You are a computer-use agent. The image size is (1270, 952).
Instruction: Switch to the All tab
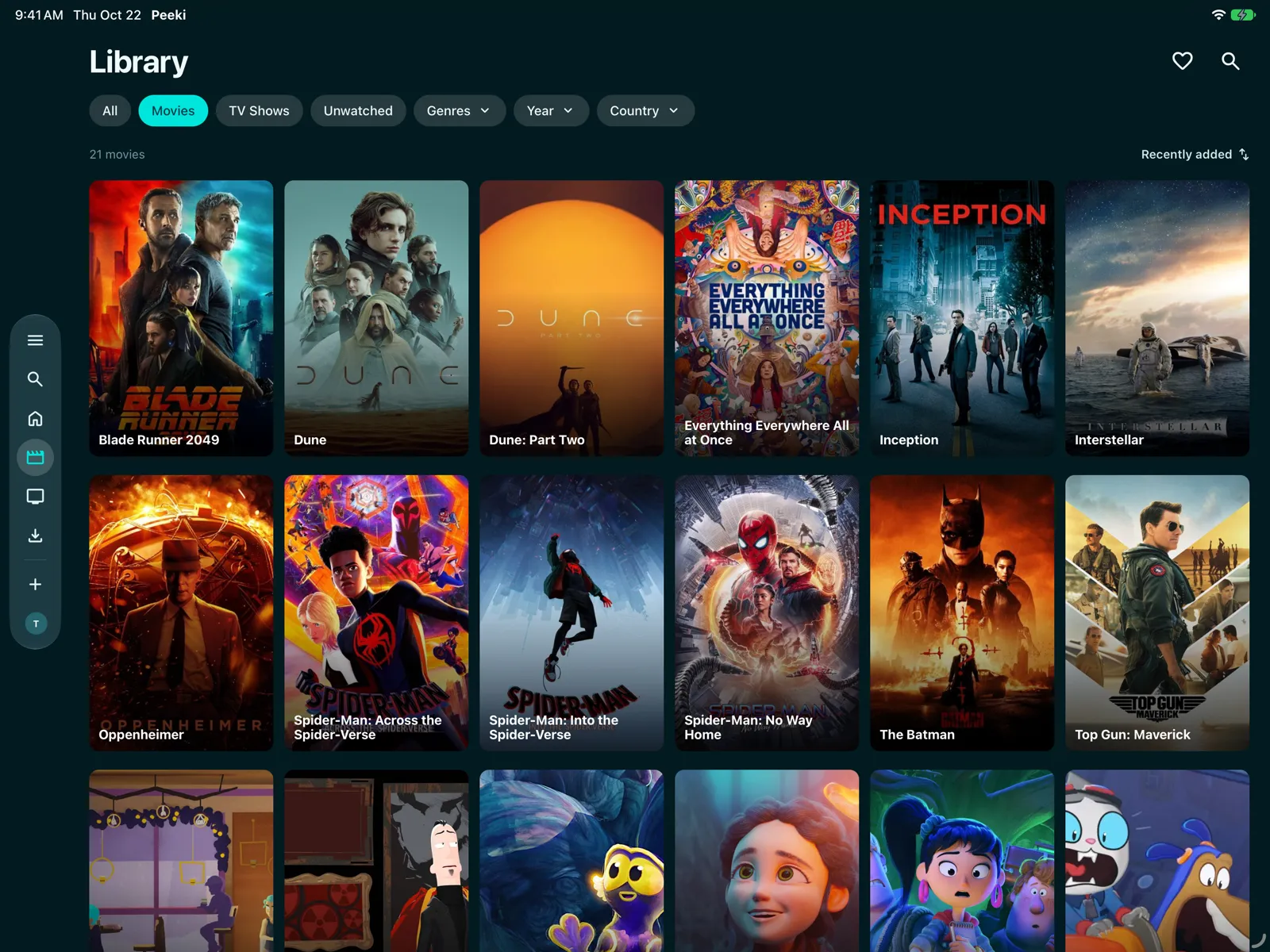tap(110, 111)
